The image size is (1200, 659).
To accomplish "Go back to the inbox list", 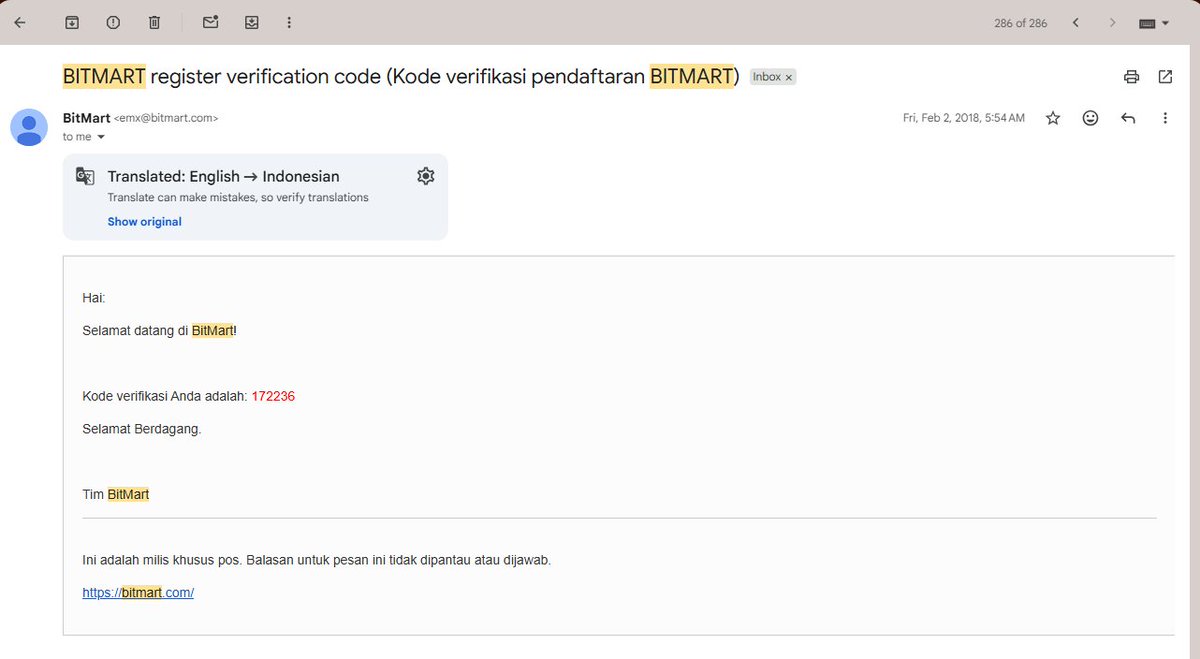I will pyautogui.click(x=20, y=22).
